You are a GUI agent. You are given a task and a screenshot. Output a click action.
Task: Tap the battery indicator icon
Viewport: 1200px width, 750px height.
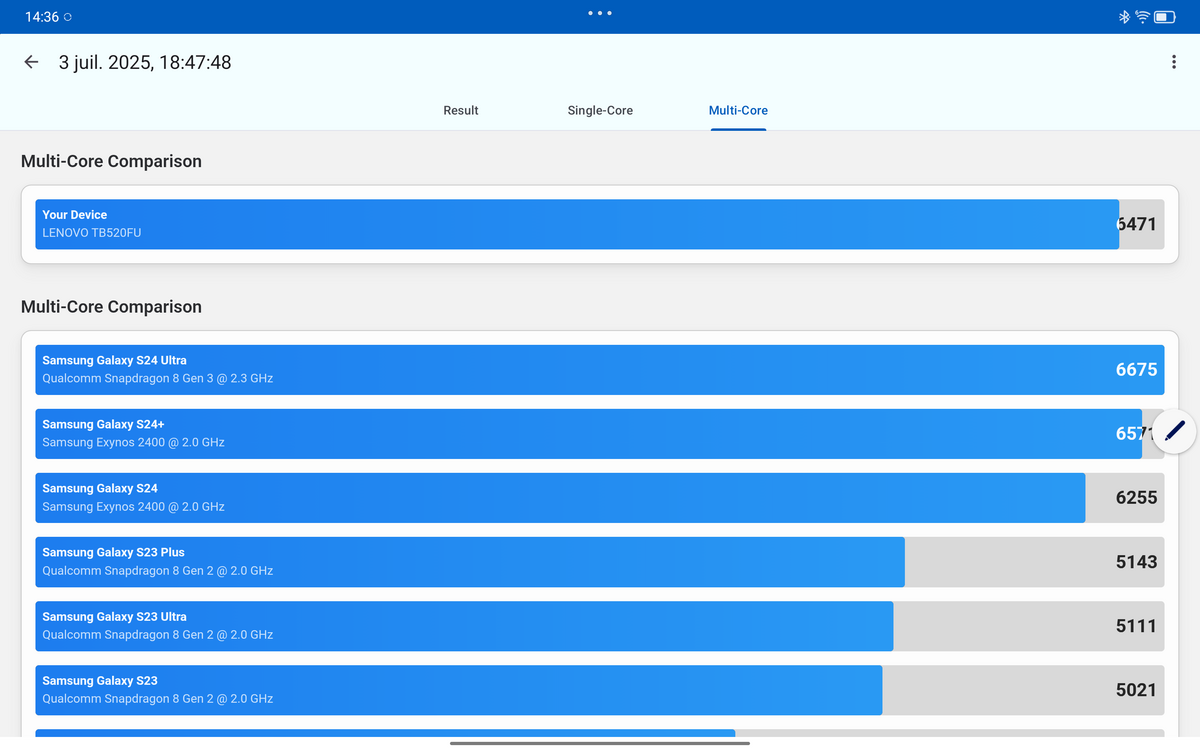point(1165,17)
